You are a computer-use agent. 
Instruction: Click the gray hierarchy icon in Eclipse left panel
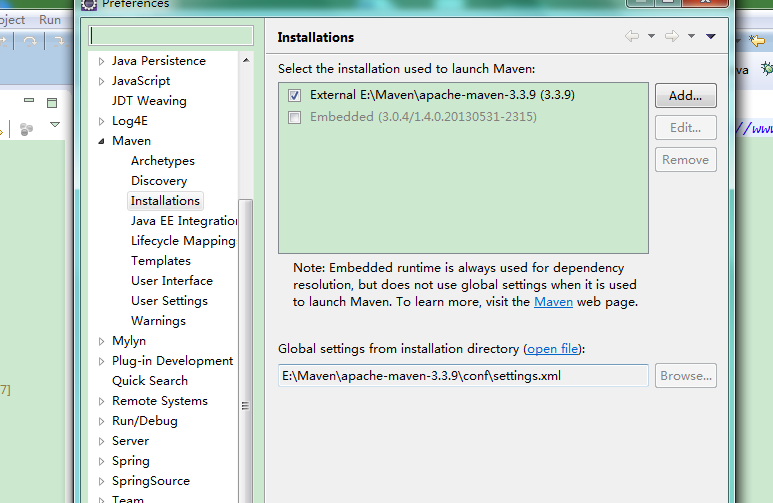point(26,129)
